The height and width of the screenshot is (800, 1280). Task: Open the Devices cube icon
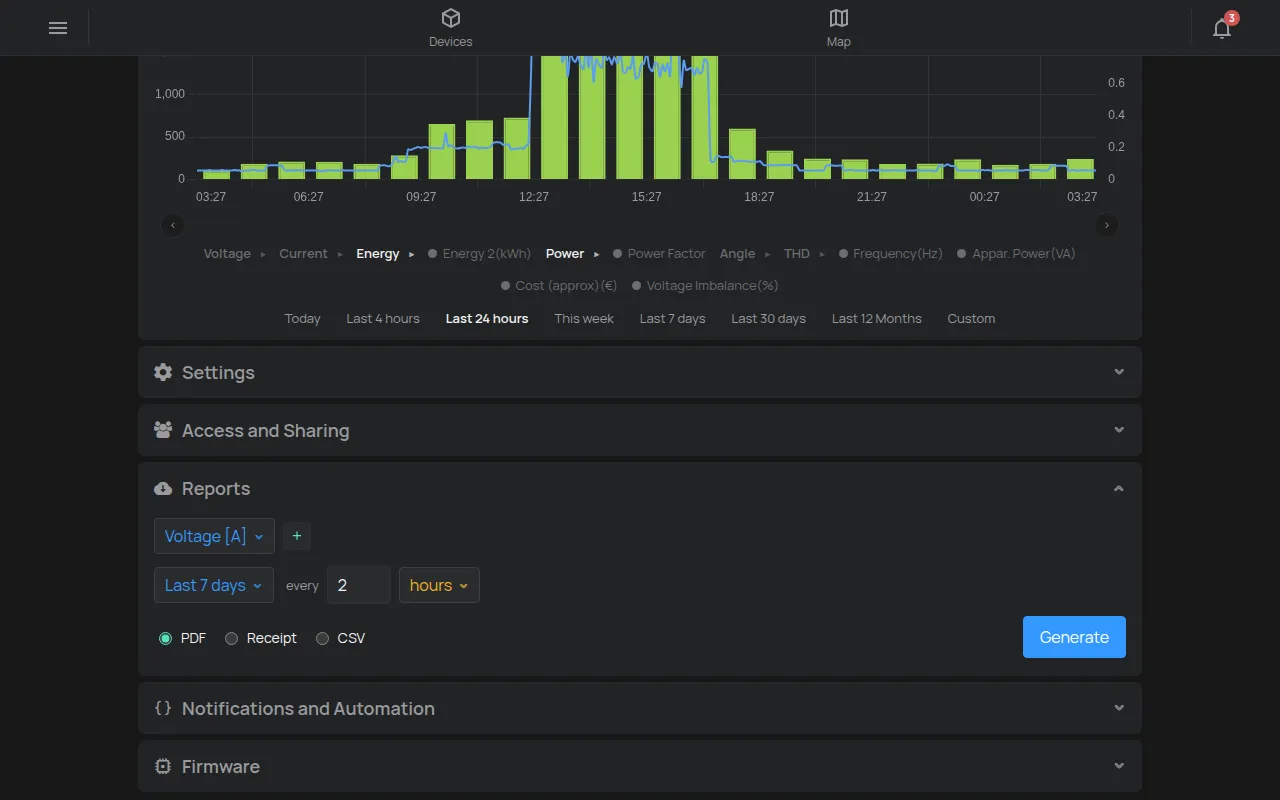point(451,18)
